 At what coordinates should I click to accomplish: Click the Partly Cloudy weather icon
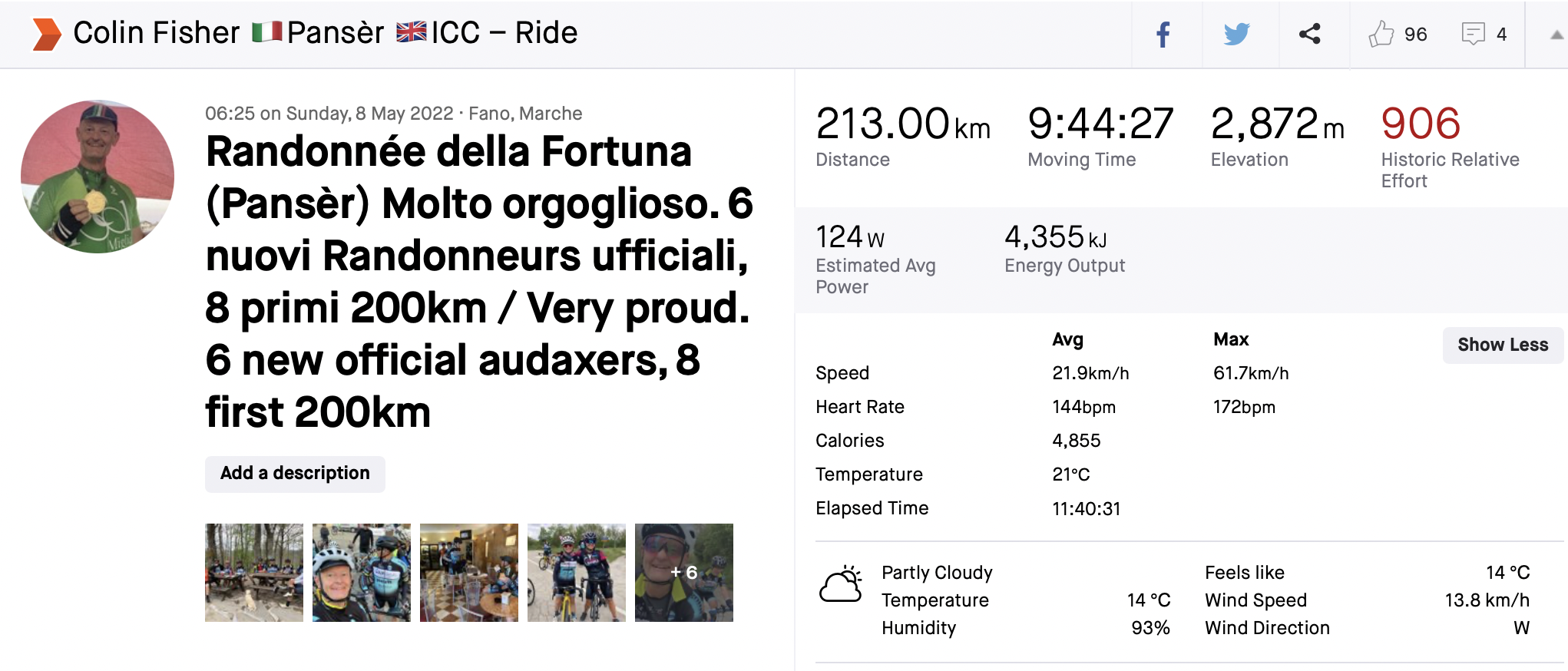pyautogui.click(x=841, y=585)
